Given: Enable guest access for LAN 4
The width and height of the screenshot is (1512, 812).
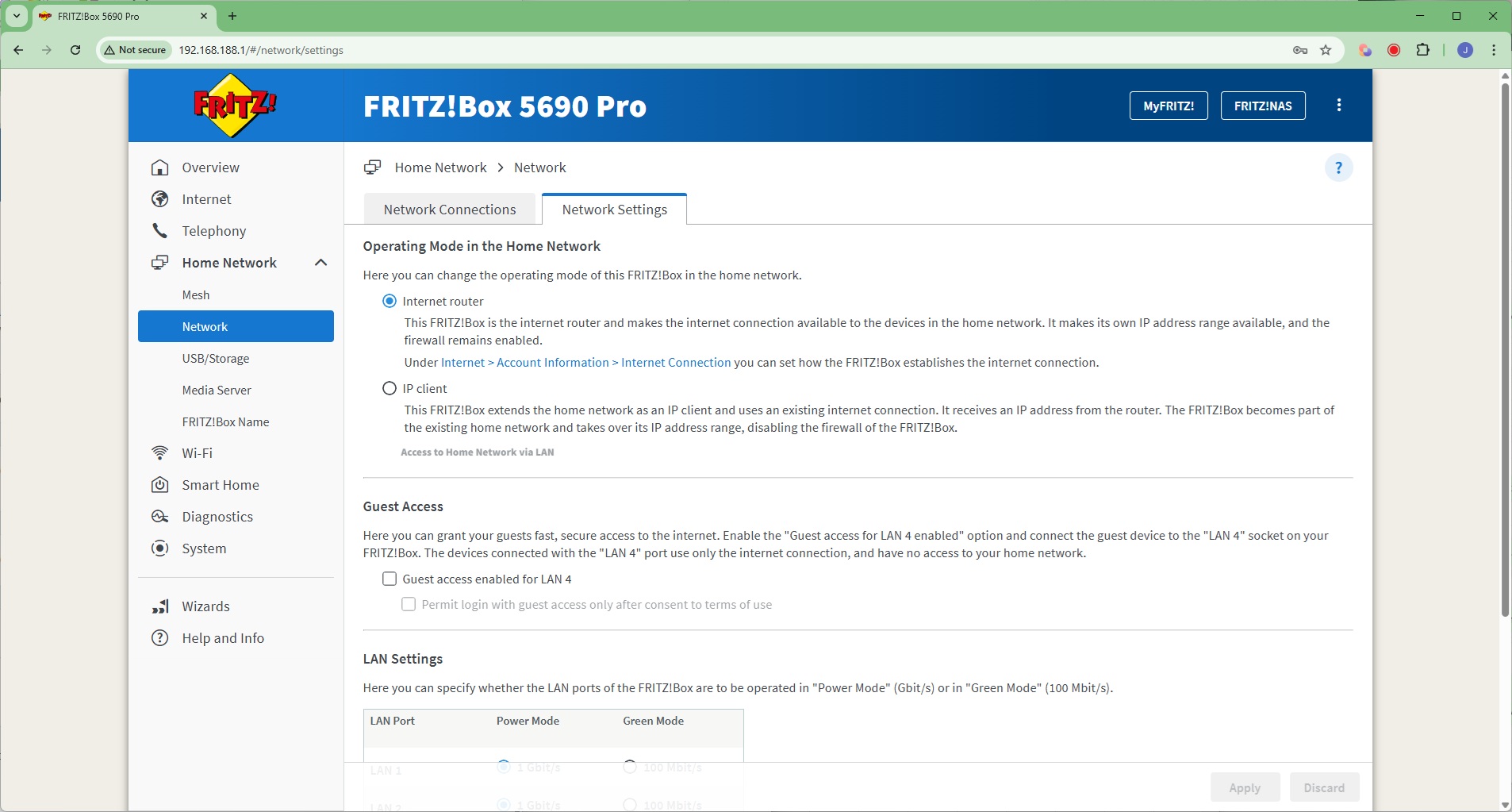Looking at the screenshot, I should tap(390, 579).
